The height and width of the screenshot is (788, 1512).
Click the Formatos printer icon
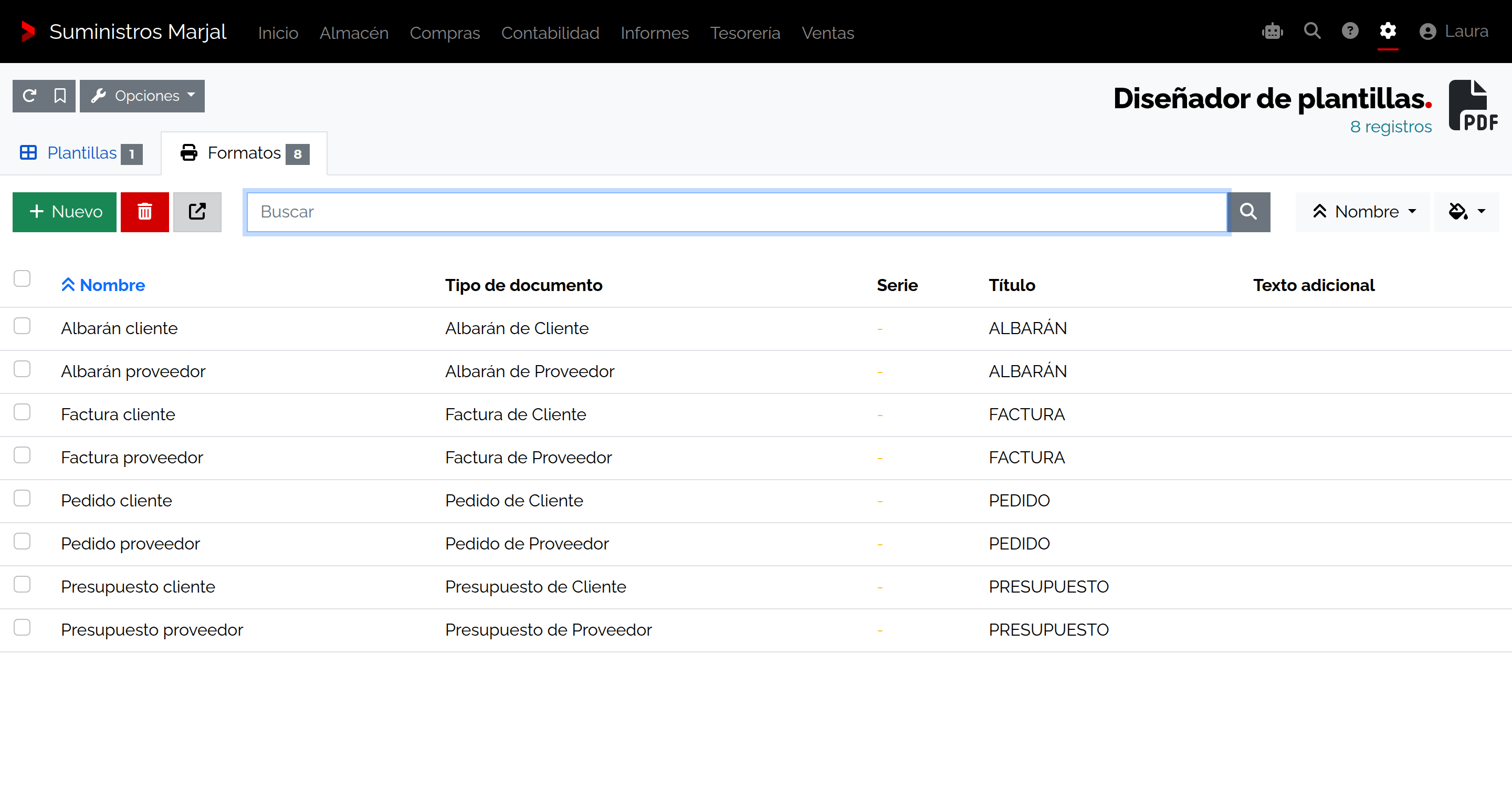point(189,153)
